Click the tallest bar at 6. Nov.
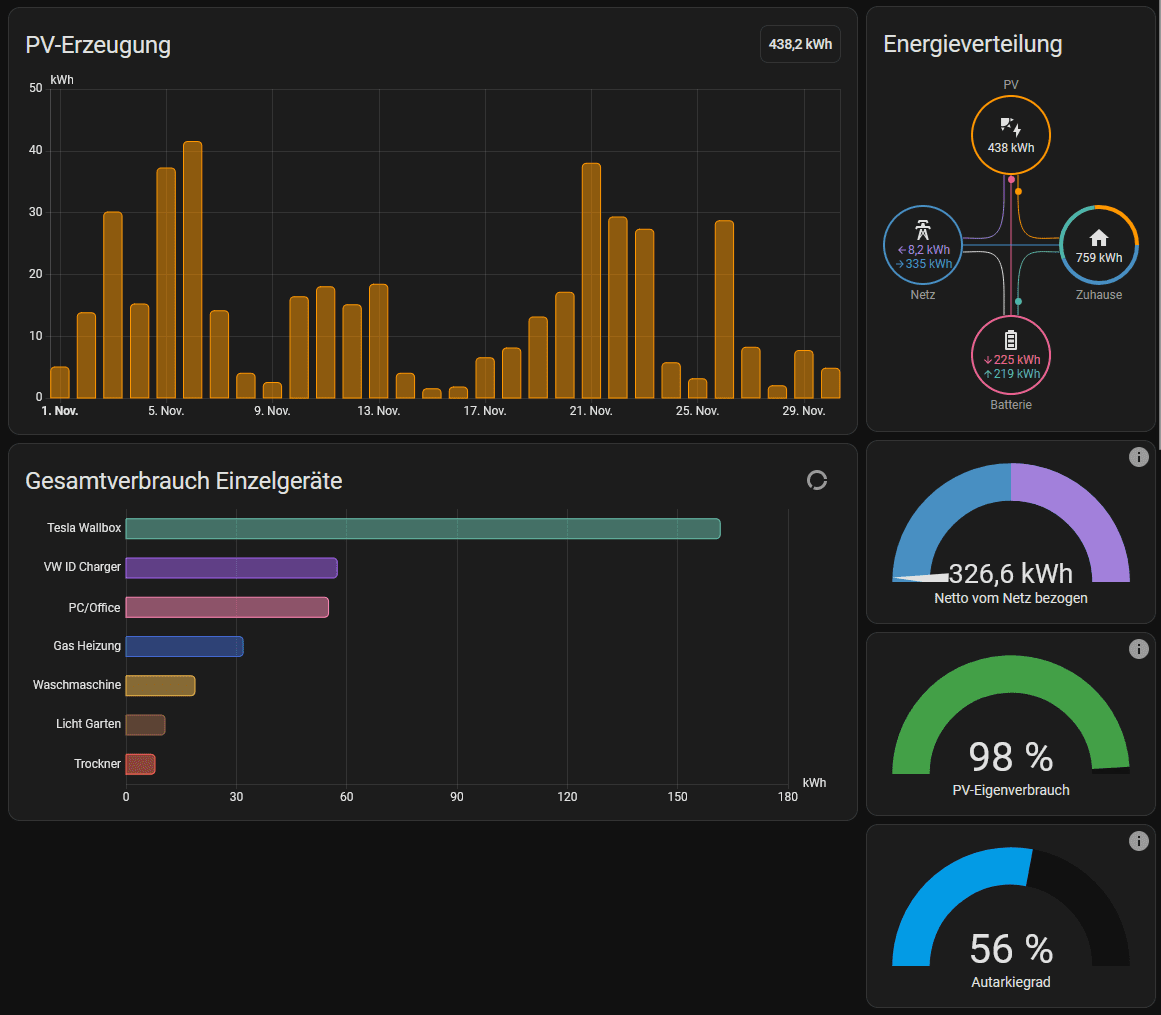This screenshot has height=1015, width=1161. click(x=193, y=270)
